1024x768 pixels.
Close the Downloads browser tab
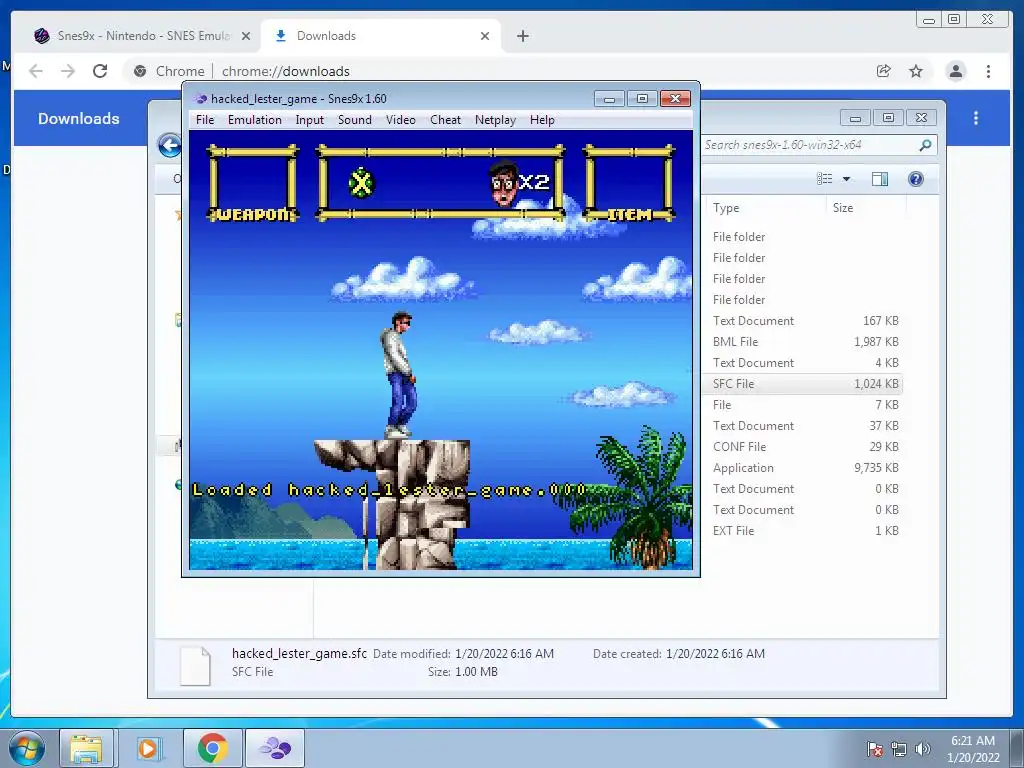(485, 36)
